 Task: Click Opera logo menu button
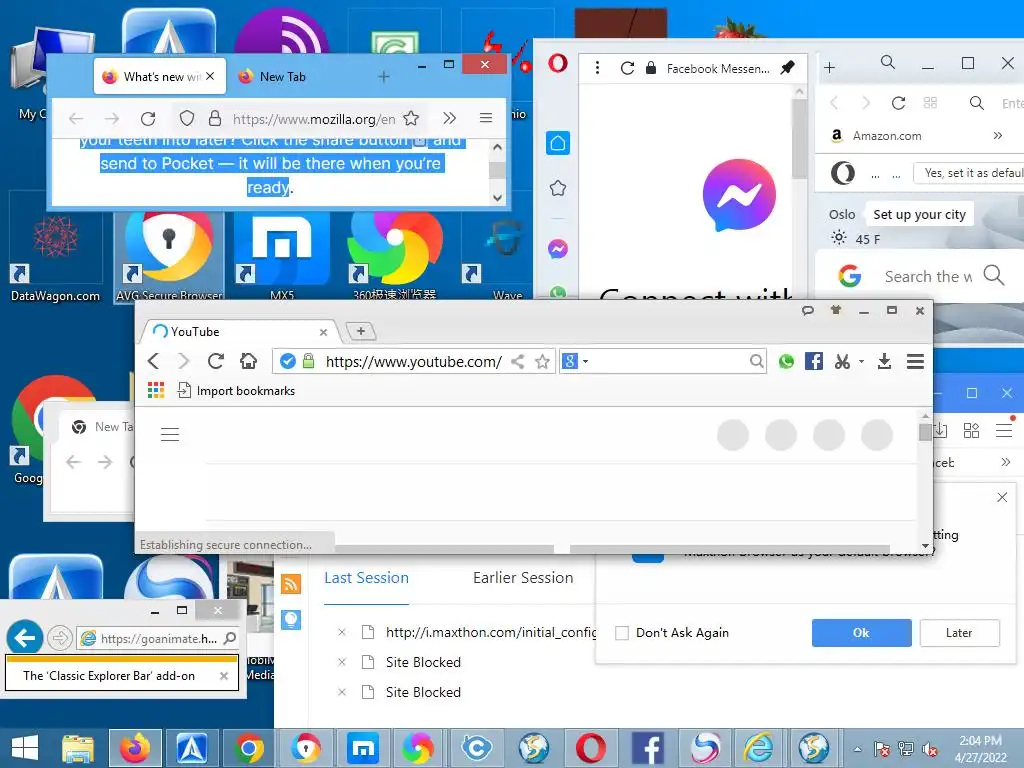point(558,63)
